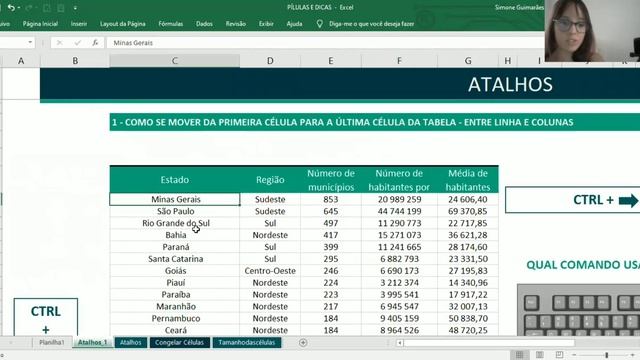This screenshot has width=640, height=360.
Task: Open Quick Access Toolbar customize arrow
Action: click(75, 8)
